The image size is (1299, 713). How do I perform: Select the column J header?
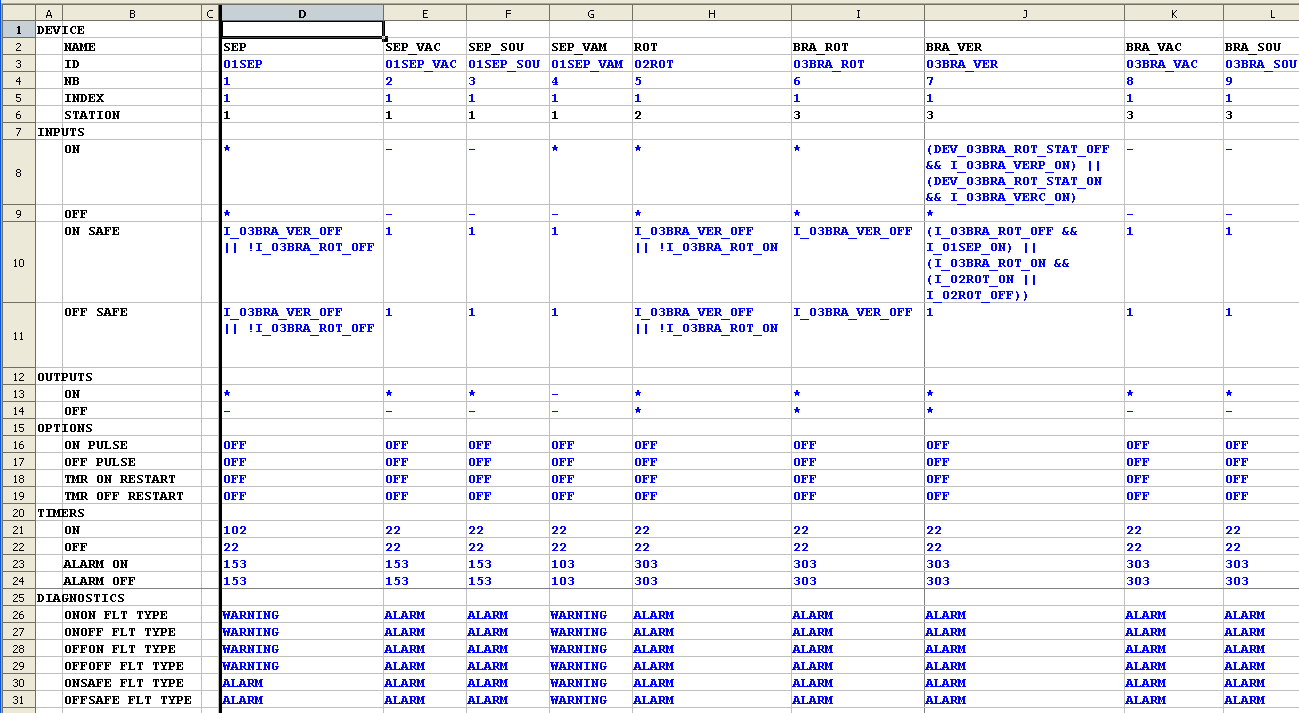tap(1024, 13)
